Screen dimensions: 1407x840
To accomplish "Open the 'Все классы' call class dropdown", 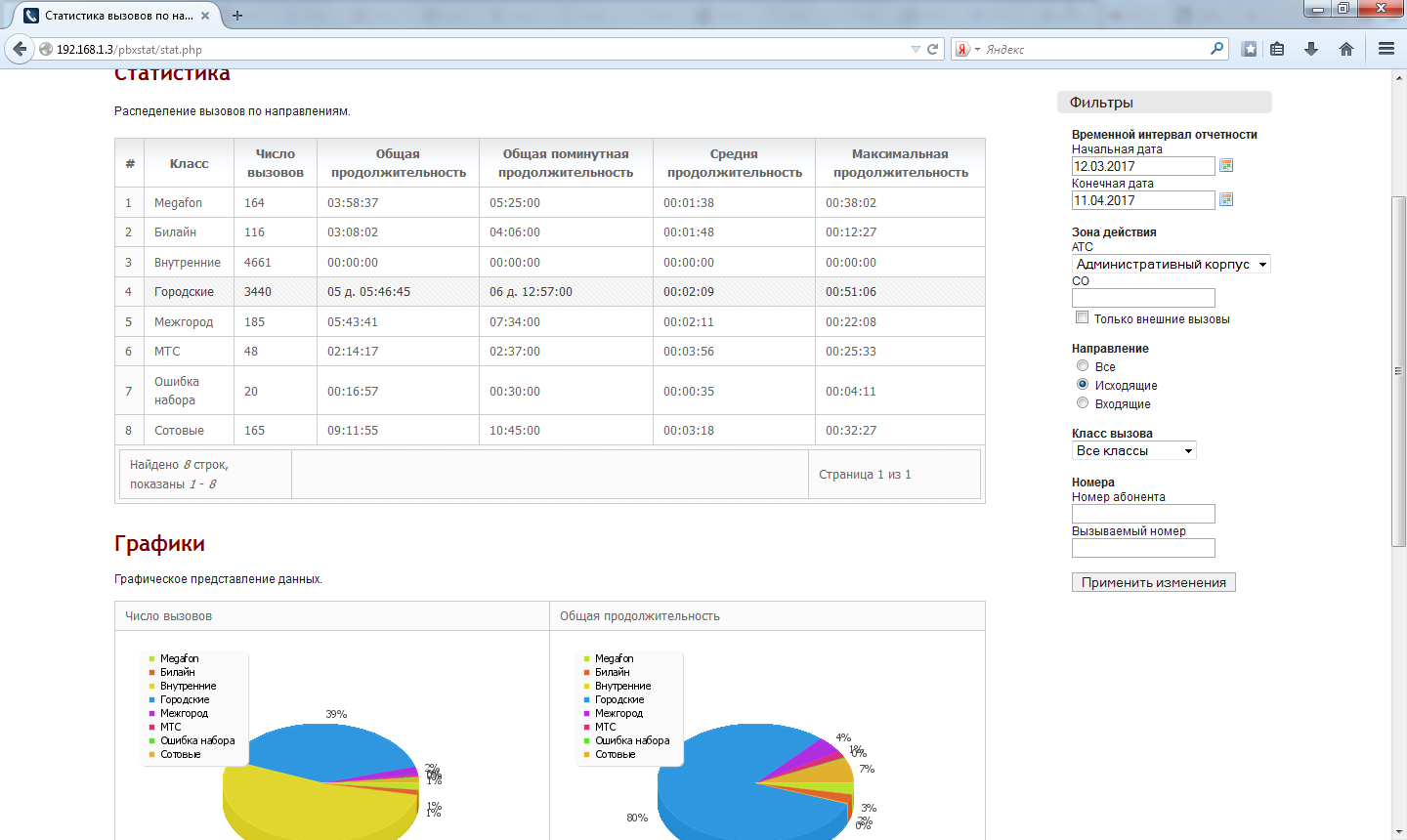I will tap(1133, 451).
